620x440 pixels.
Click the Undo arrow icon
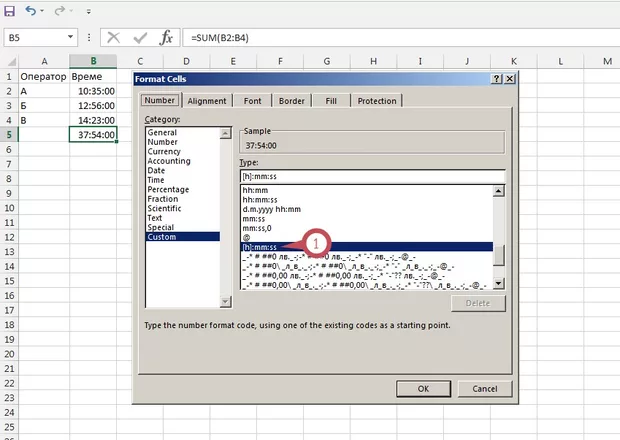pos(32,11)
